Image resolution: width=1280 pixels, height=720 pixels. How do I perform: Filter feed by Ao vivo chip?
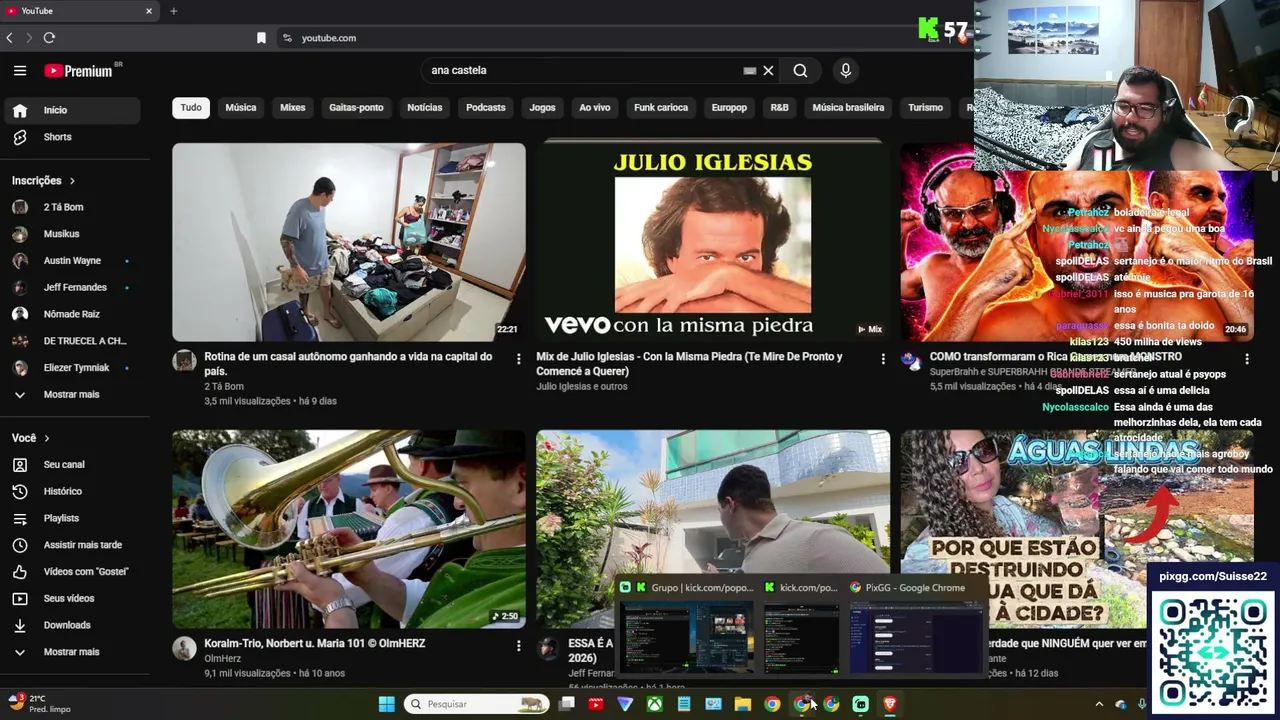[595, 108]
